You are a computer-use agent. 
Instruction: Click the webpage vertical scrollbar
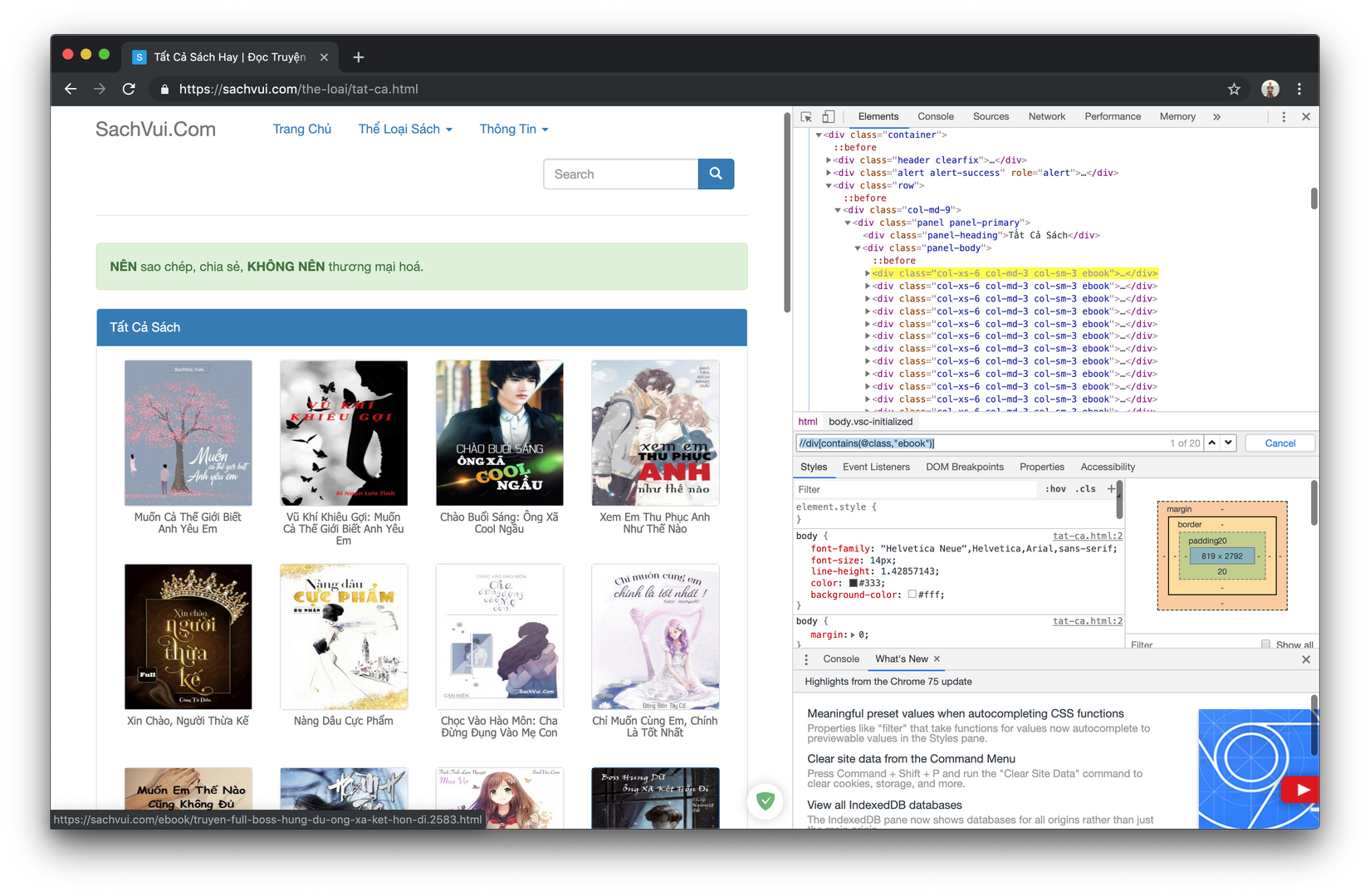coord(786,213)
